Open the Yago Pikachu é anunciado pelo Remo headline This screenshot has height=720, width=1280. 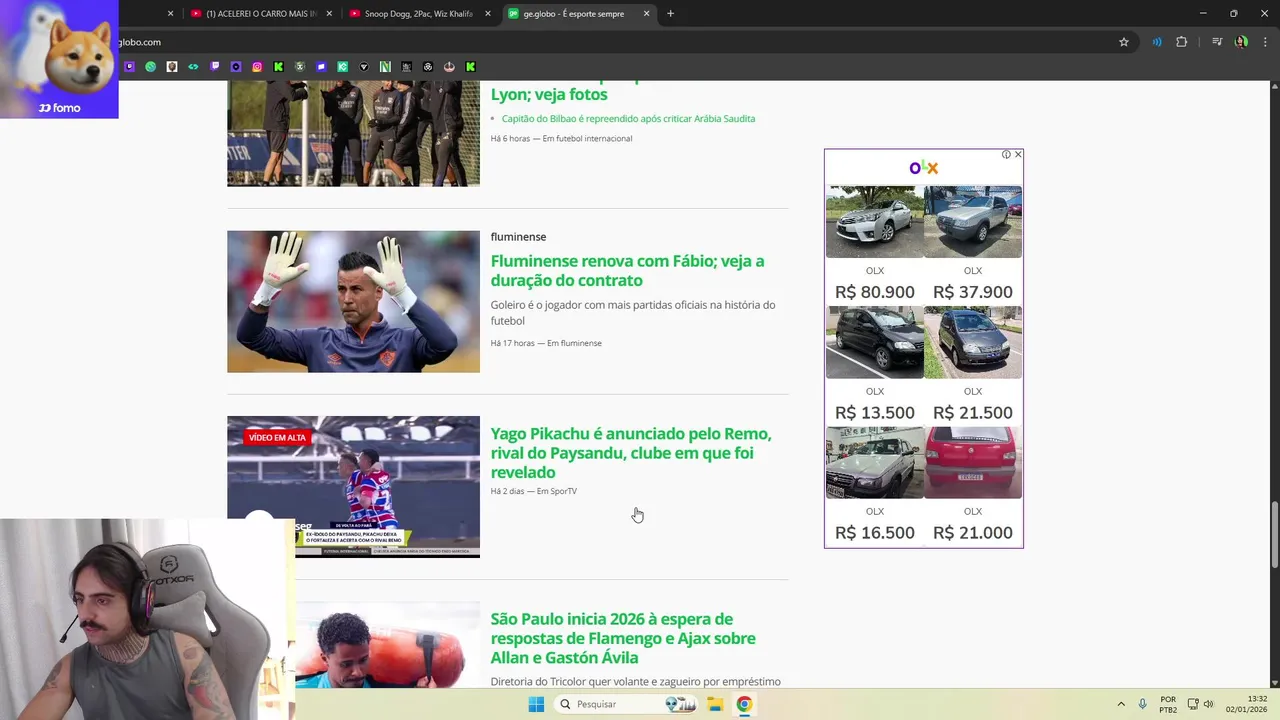tap(631, 453)
